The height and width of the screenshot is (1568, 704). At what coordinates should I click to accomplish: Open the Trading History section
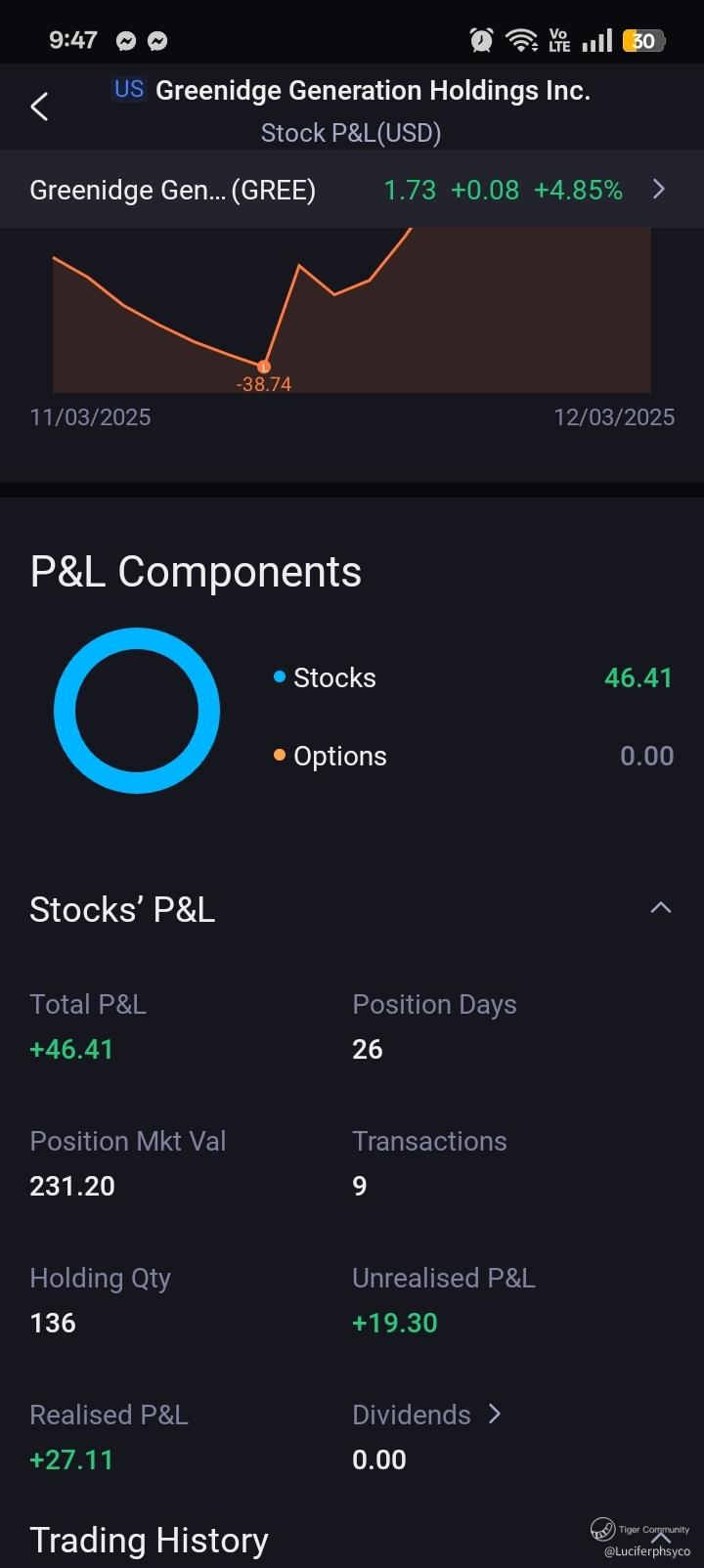point(149,1540)
